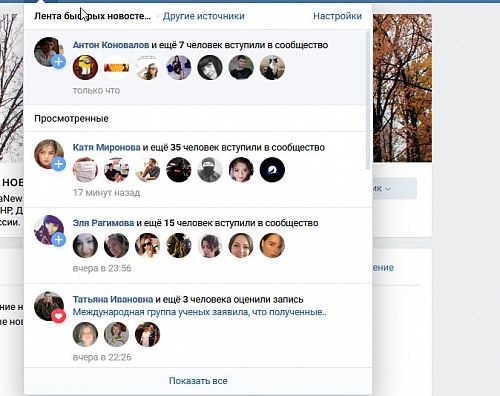Click Татьяна Ивановна's avatar with heart badge
Image resolution: width=500 pixels, height=396 pixels.
49,306
